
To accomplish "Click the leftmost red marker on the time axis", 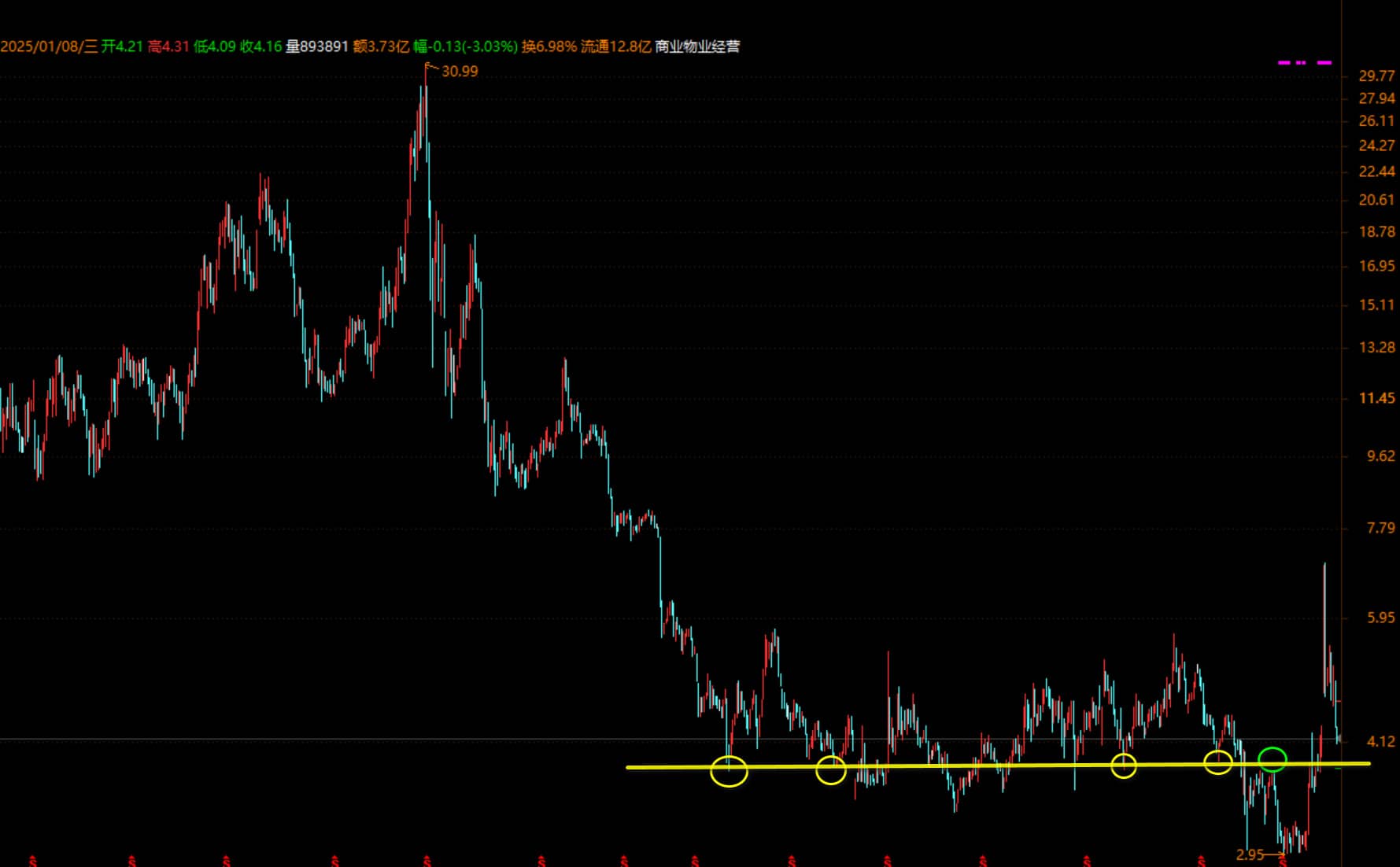I will tap(33, 861).
